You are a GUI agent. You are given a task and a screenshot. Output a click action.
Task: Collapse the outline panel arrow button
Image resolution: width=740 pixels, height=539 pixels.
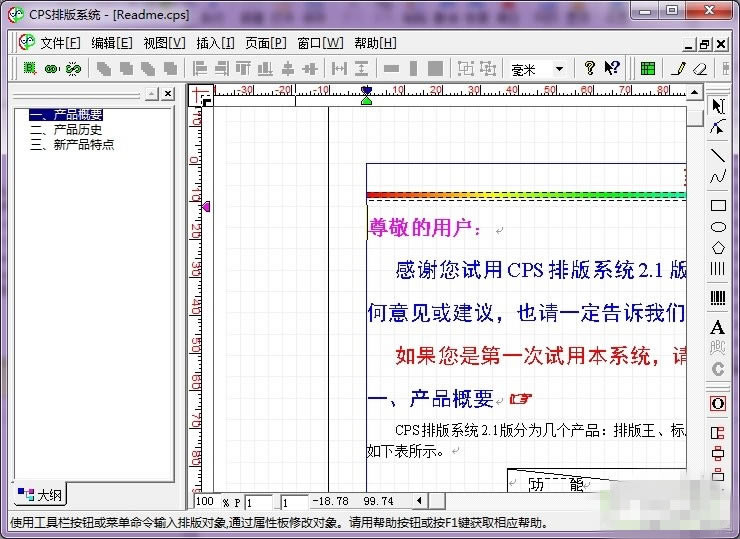pos(151,94)
